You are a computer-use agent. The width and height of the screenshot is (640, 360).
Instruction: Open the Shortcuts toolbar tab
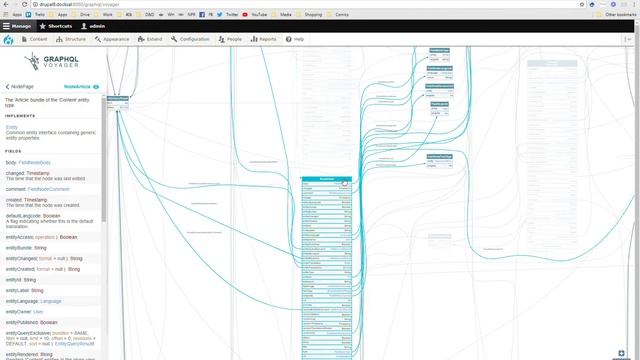click(56, 26)
